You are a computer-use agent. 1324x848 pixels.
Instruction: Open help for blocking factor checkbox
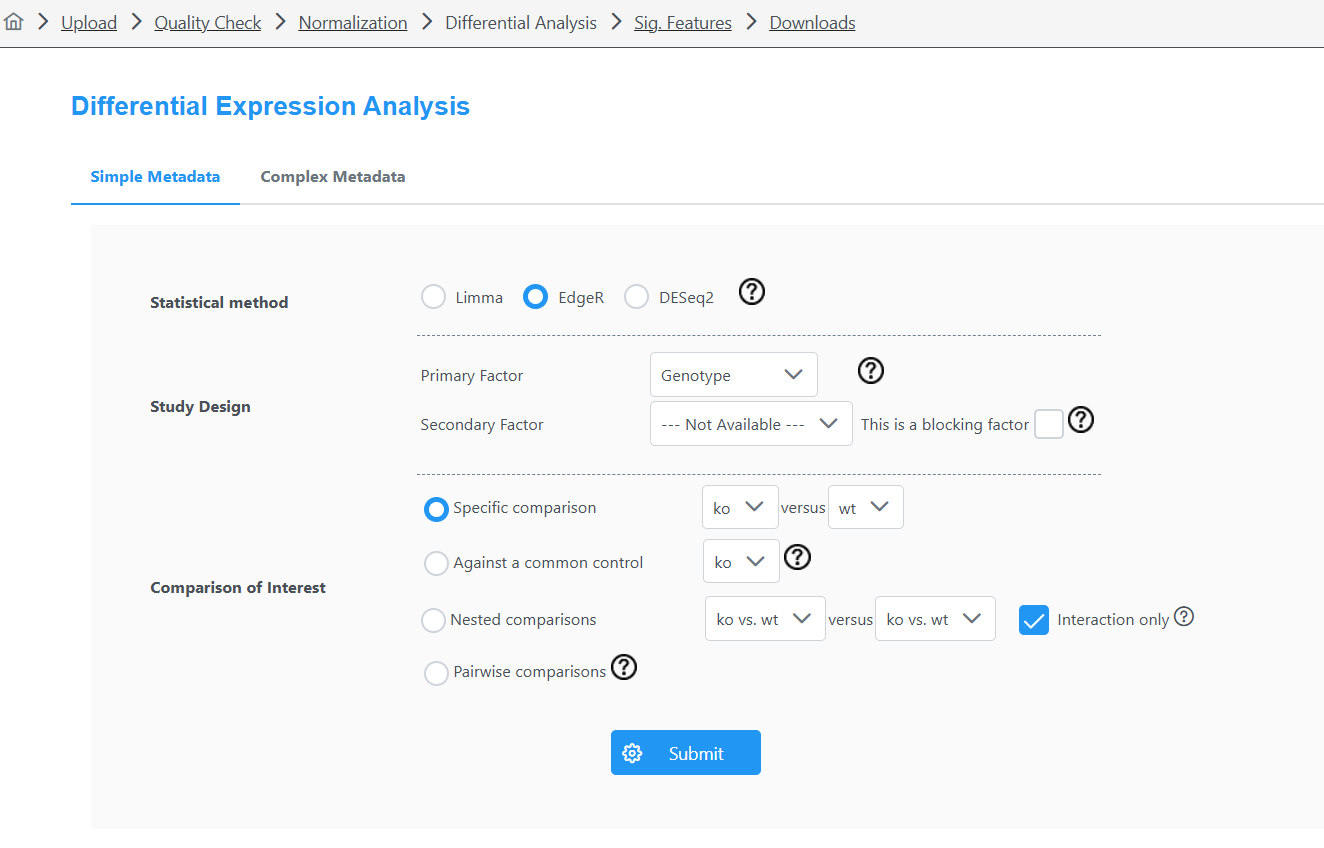coord(1081,420)
